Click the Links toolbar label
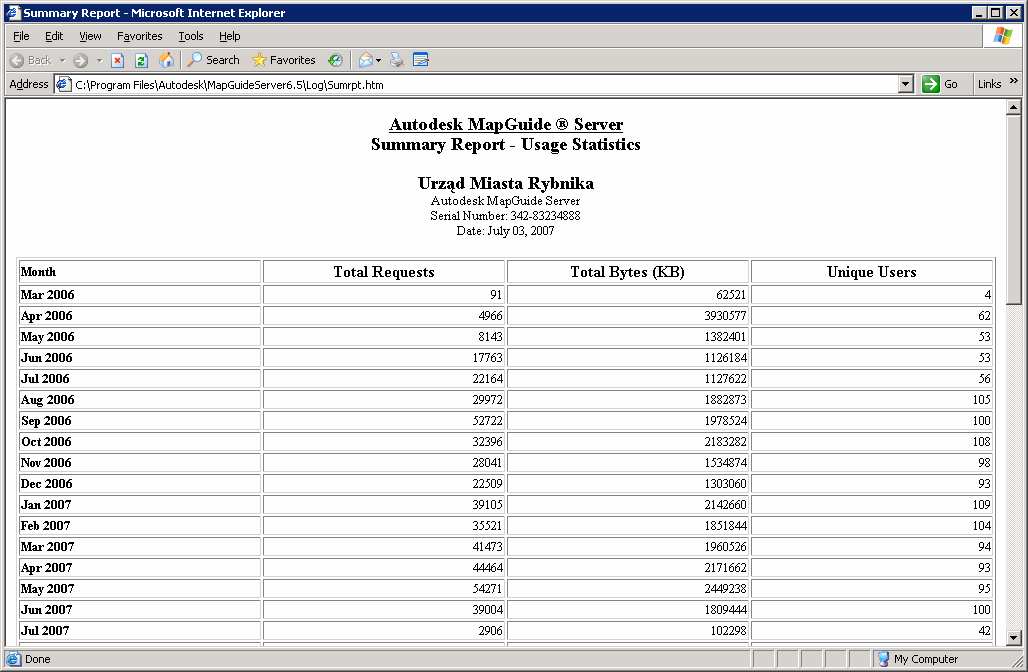1028x672 pixels. [989, 84]
